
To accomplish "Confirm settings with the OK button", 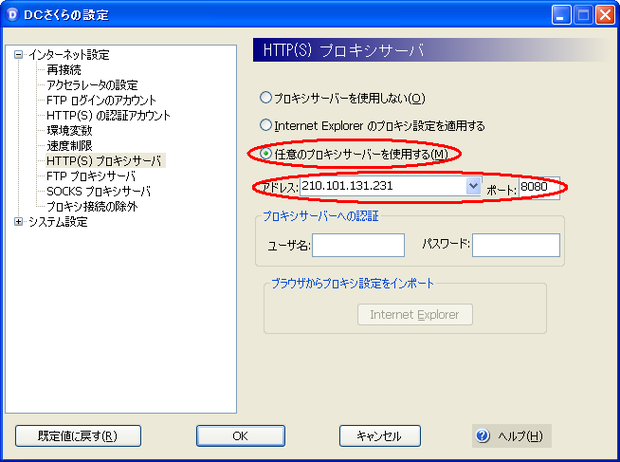I will (x=240, y=436).
